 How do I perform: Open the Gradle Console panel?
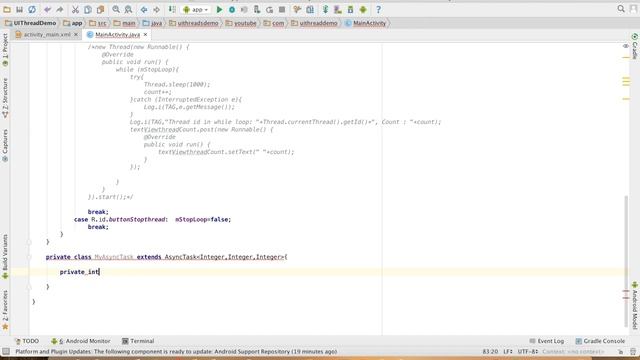[600, 341]
